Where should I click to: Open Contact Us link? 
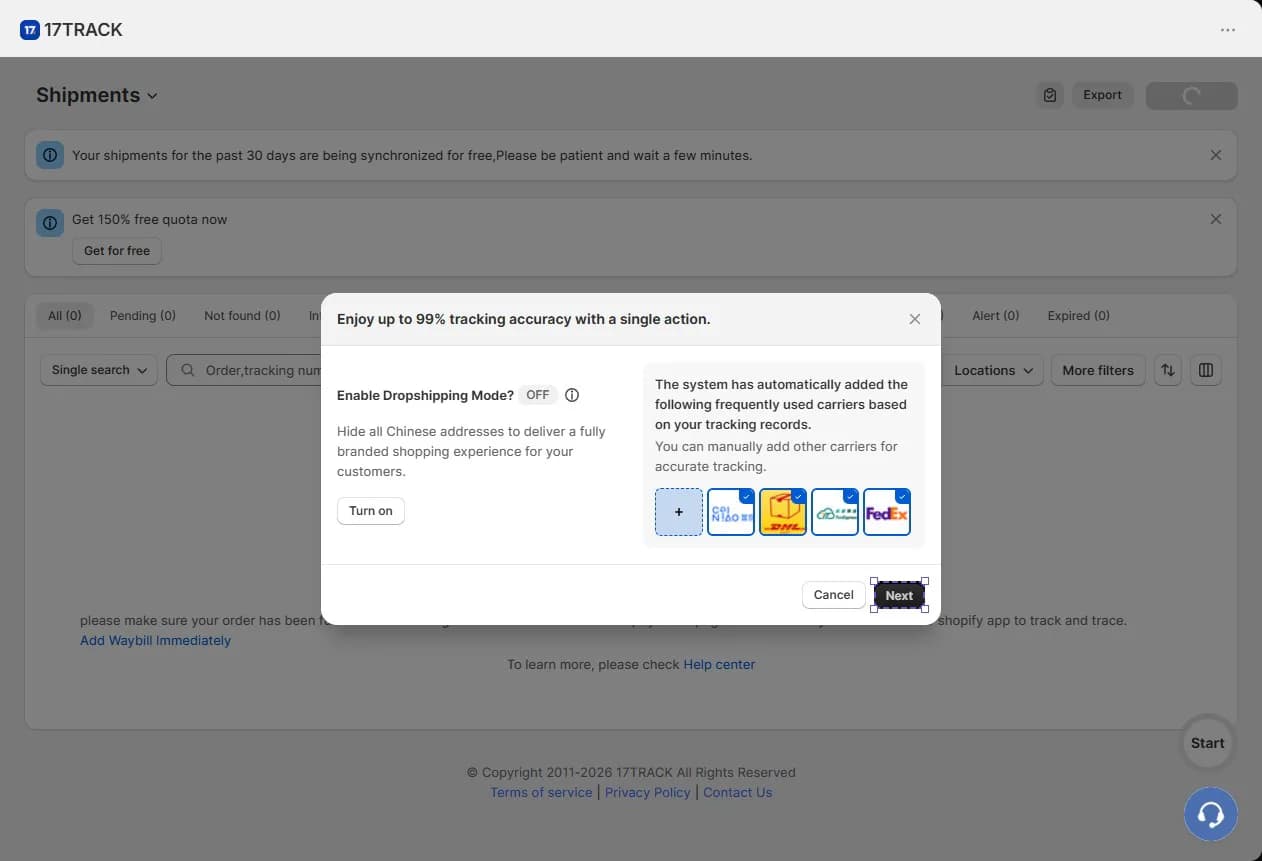(738, 792)
